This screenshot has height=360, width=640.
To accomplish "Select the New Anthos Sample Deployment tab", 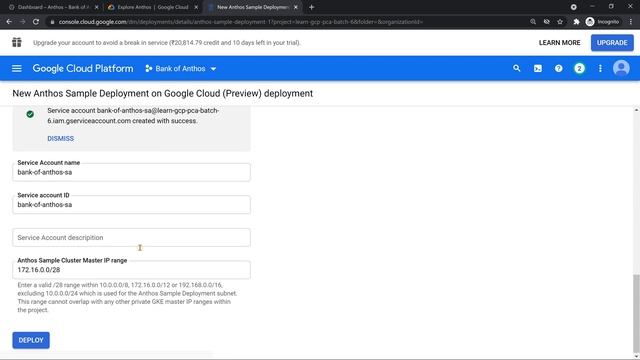I will 252,7.
